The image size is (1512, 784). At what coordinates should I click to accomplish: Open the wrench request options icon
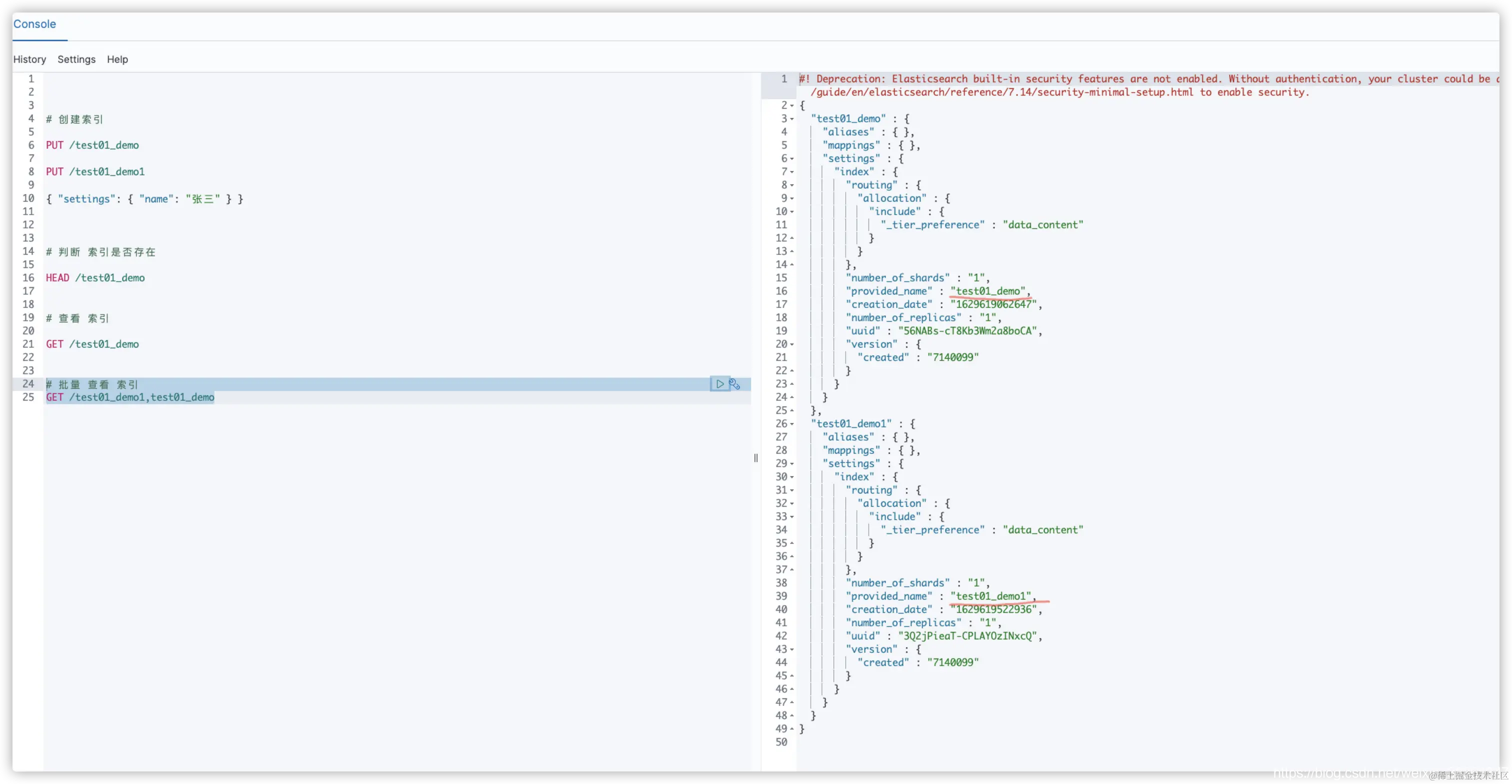[734, 384]
